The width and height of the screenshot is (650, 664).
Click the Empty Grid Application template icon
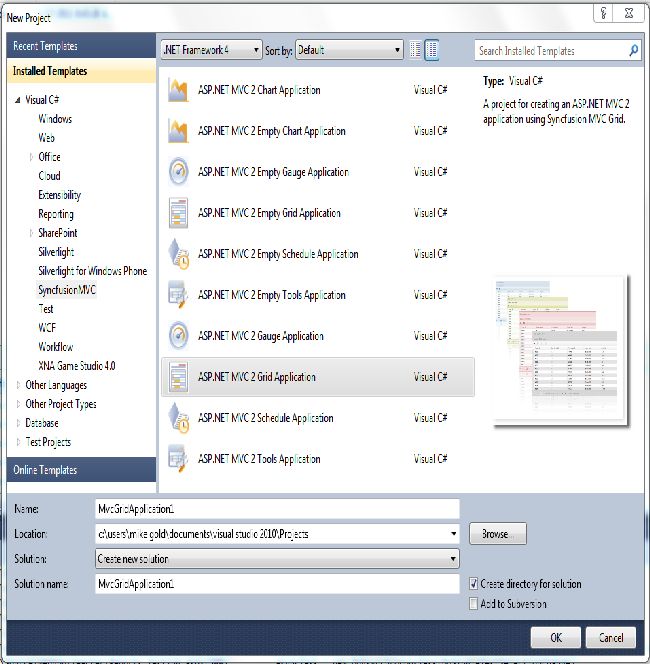coord(178,213)
